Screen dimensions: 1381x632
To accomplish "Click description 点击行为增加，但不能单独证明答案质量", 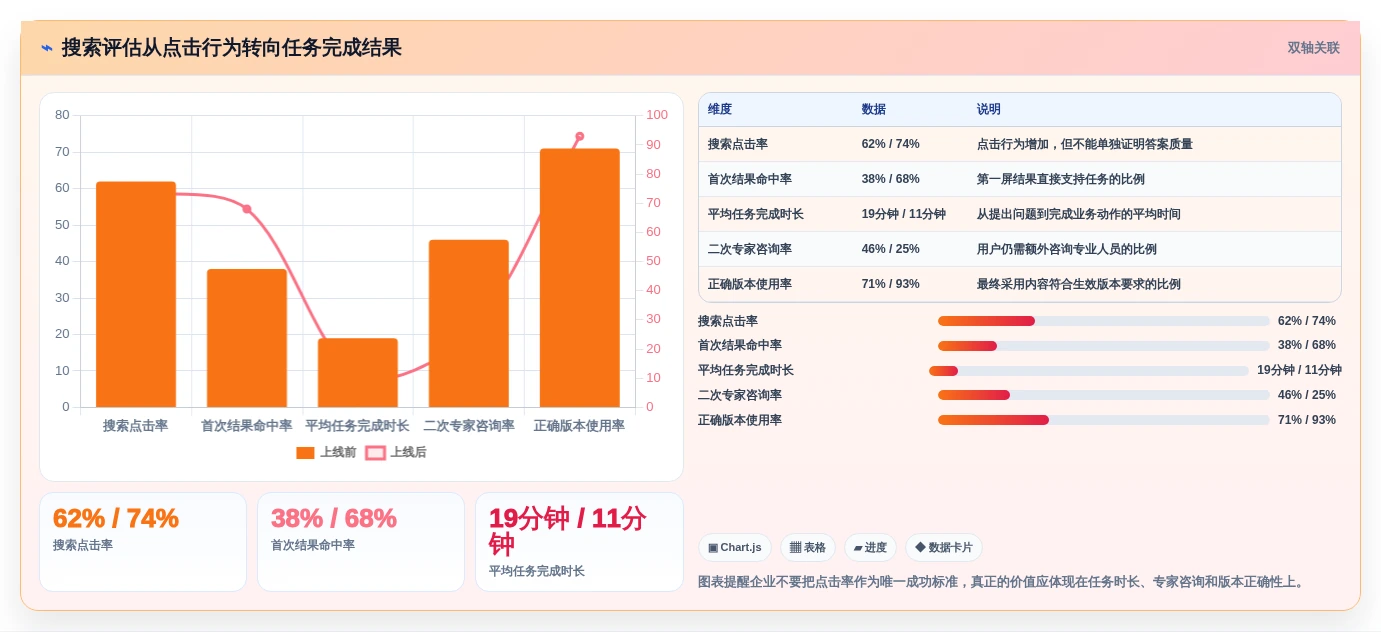I will [x=1085, y=145].
